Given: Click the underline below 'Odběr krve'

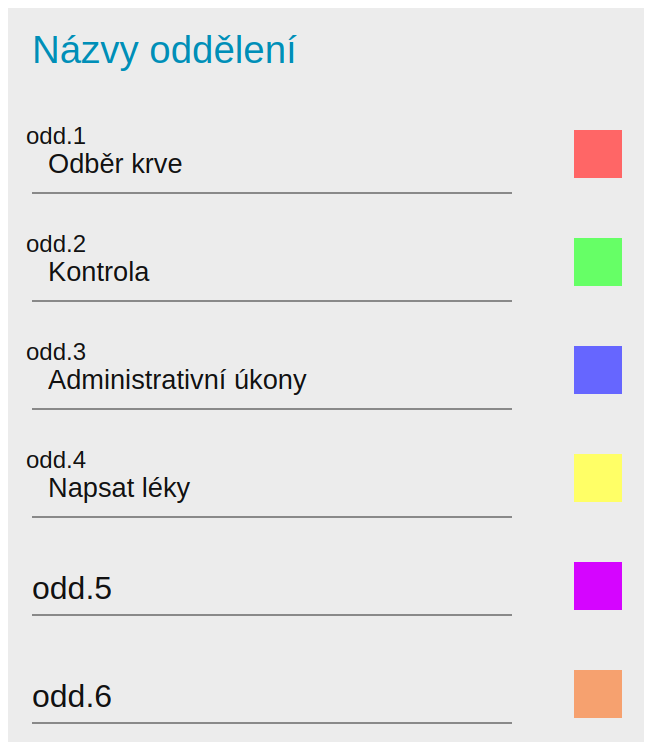Looking at the screenshot, I should pos(272,192).
